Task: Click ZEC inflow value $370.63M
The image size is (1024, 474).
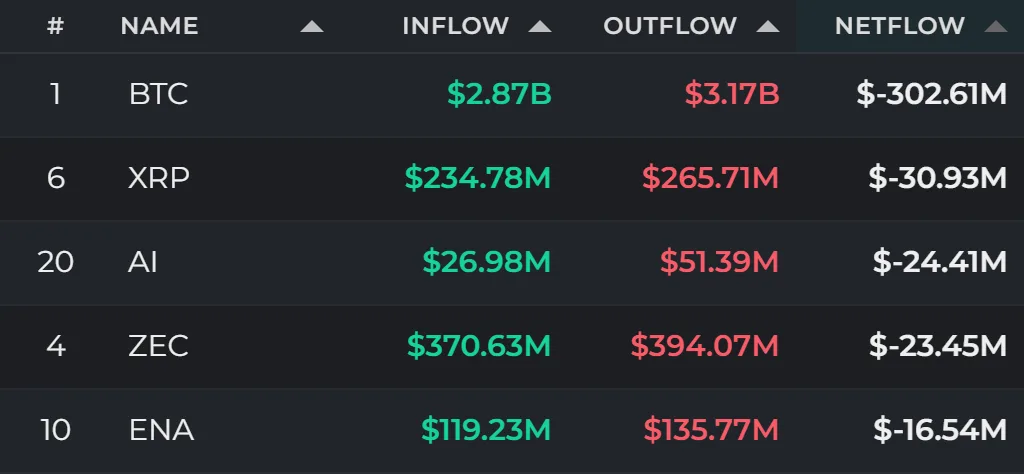Action: pos(479,345)
